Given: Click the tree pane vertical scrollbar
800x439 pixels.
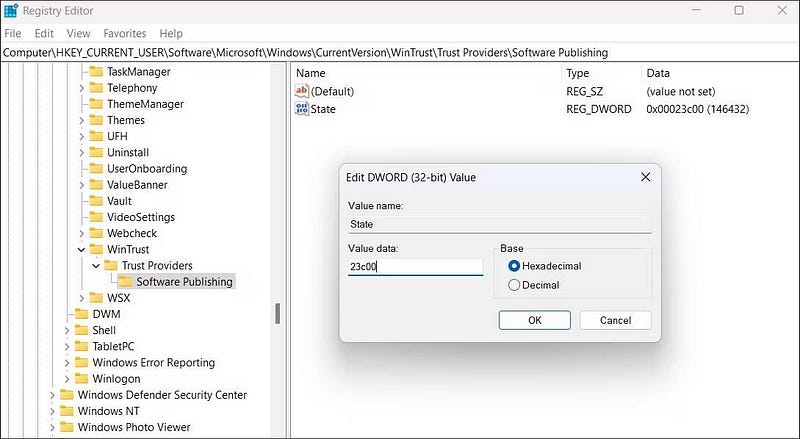Looking at the screenshot, I should [277, 312].
